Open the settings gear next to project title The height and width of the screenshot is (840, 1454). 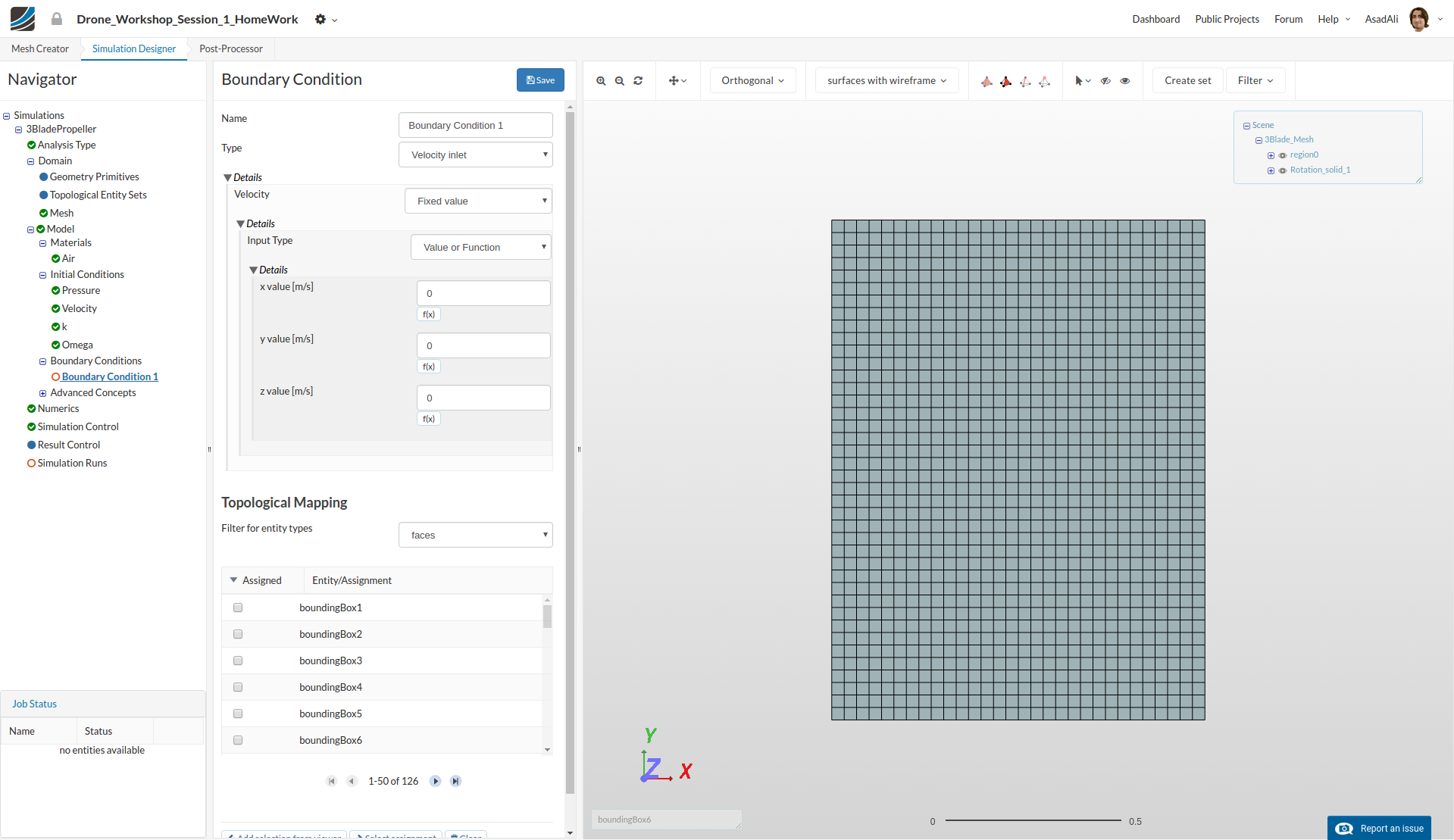point(321,20)
